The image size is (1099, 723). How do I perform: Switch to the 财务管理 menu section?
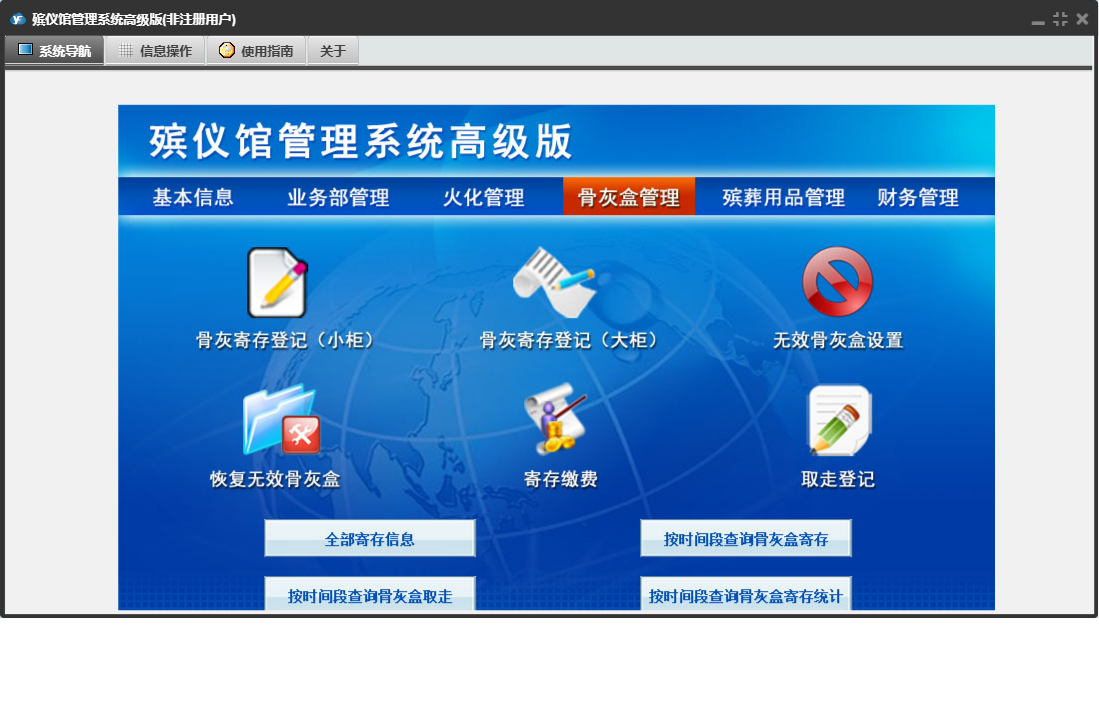click(918, 198)
